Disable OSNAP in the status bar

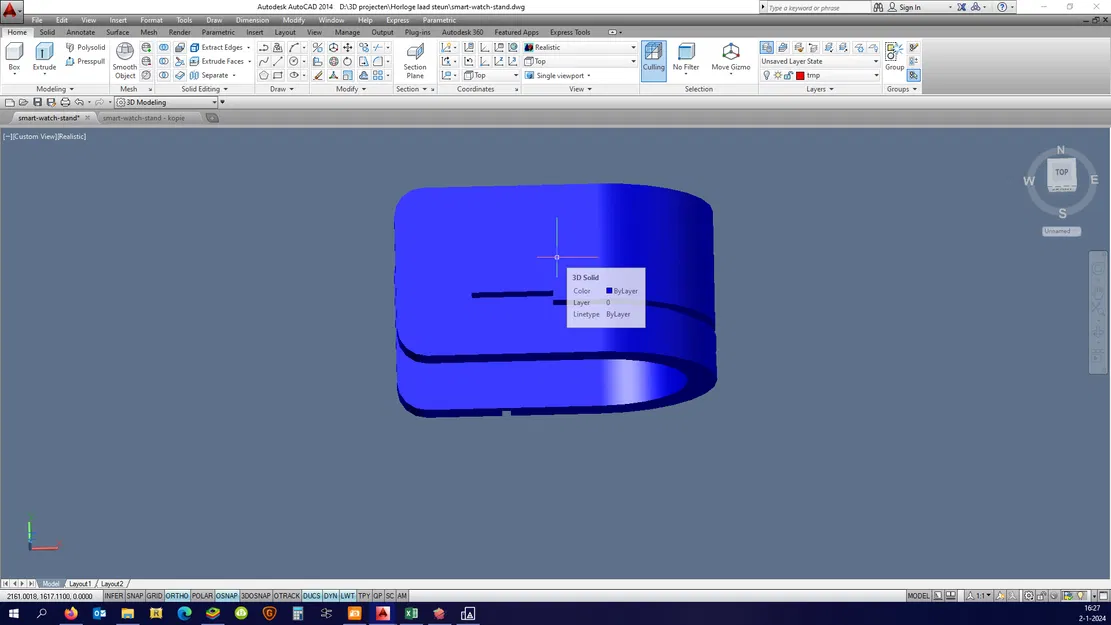click(227, 596)
